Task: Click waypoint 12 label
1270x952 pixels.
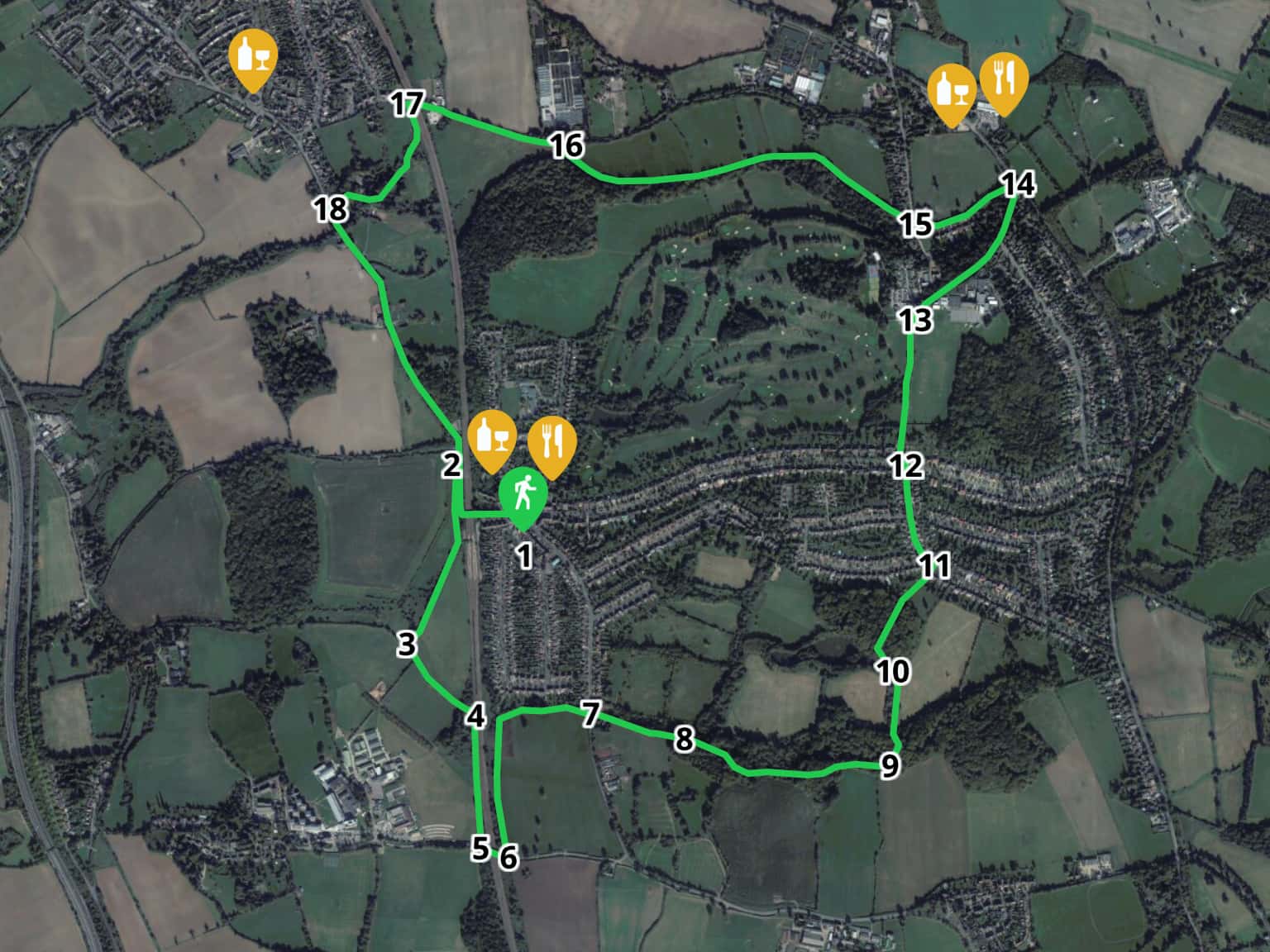Action: [906, 466]
